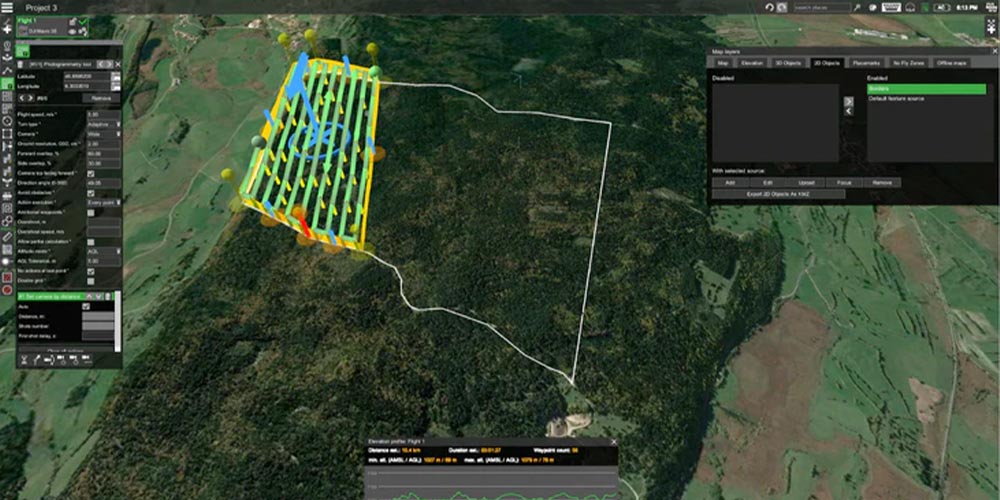Move selected source to Disabled list arrow
Viewport: 1000px width, 500px height.
(848, 111)
